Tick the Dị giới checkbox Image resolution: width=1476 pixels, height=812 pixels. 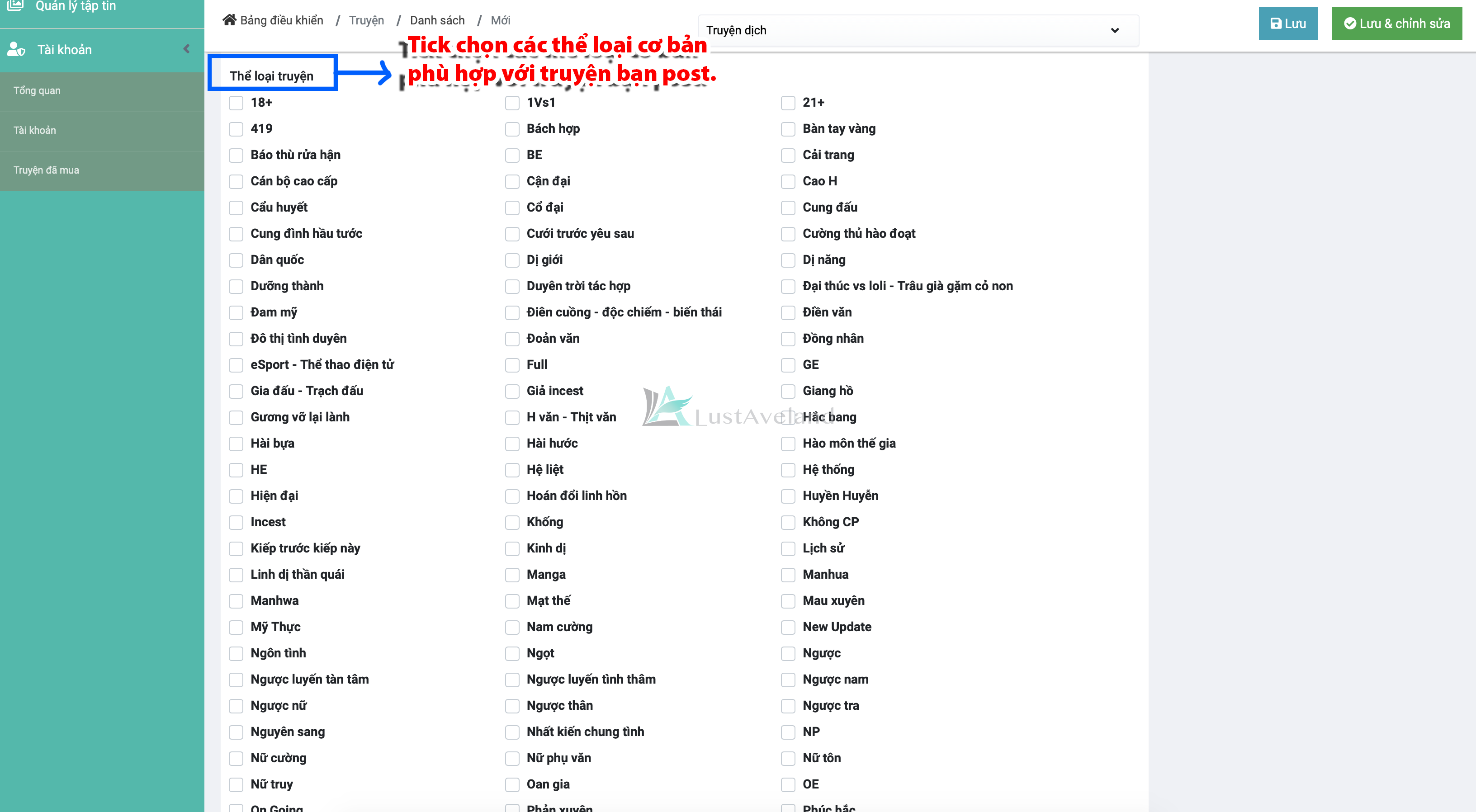pyautogui.click(x=512, y=260)
